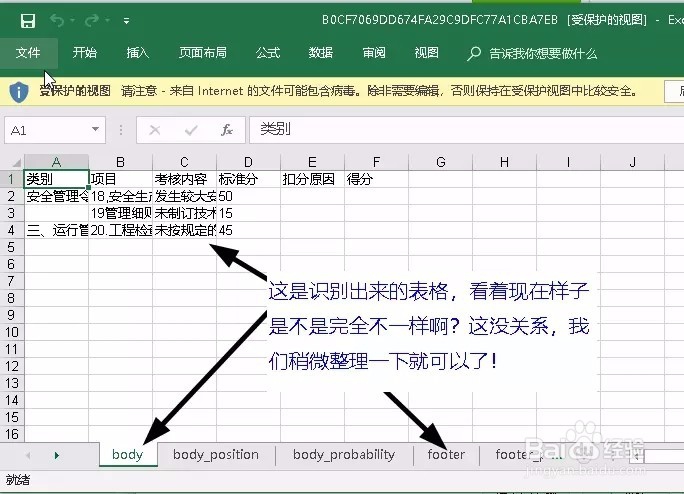Click the green next-sheet scroll arrow

pyautogui.click(x=57, y=456)
